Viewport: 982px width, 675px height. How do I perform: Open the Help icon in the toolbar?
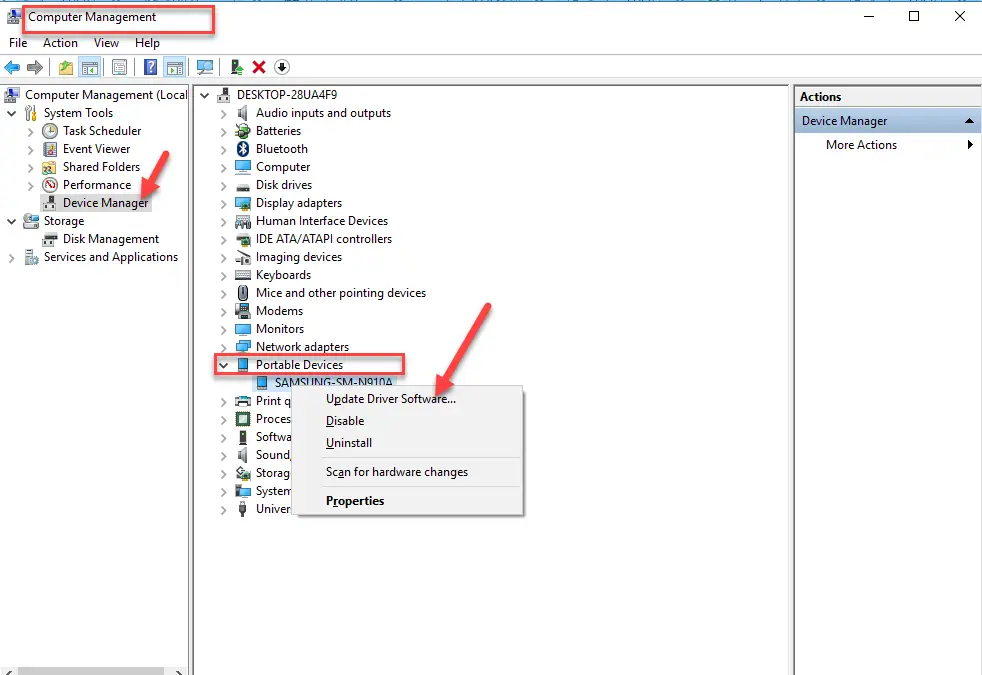150,67
